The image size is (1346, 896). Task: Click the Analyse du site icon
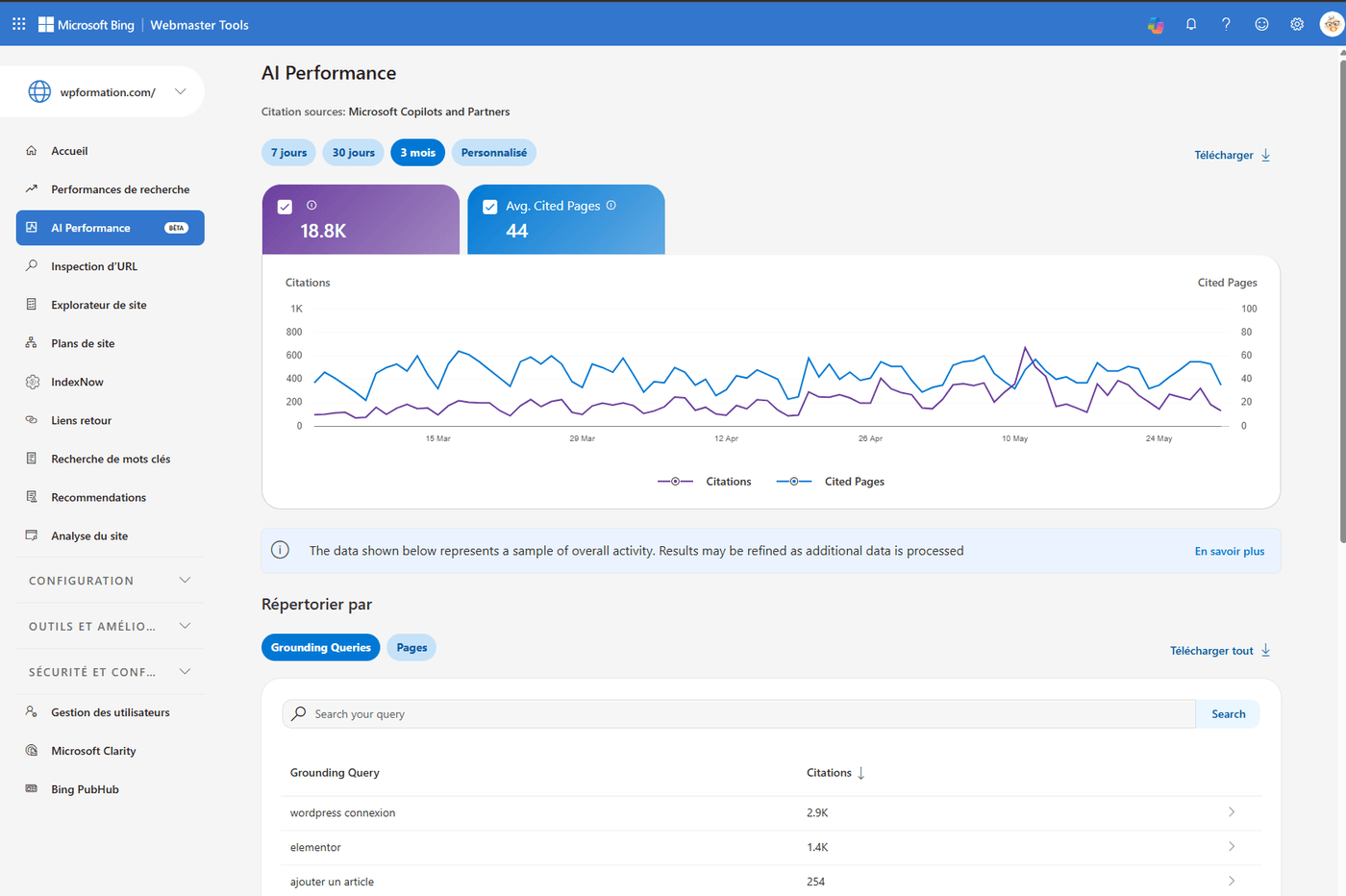32,535
